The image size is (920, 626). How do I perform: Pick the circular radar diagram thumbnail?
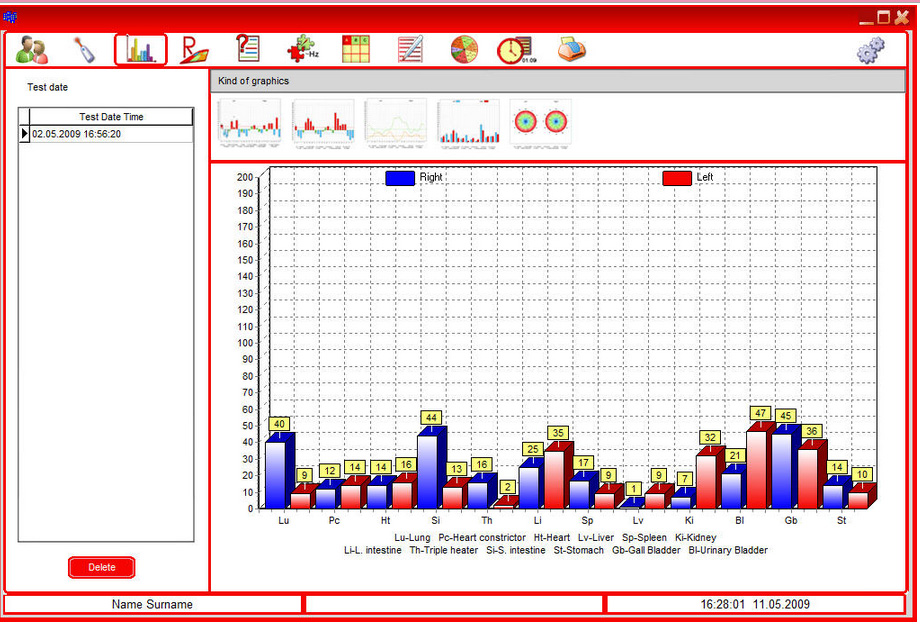pyautogui.click(x=540, y=123)
